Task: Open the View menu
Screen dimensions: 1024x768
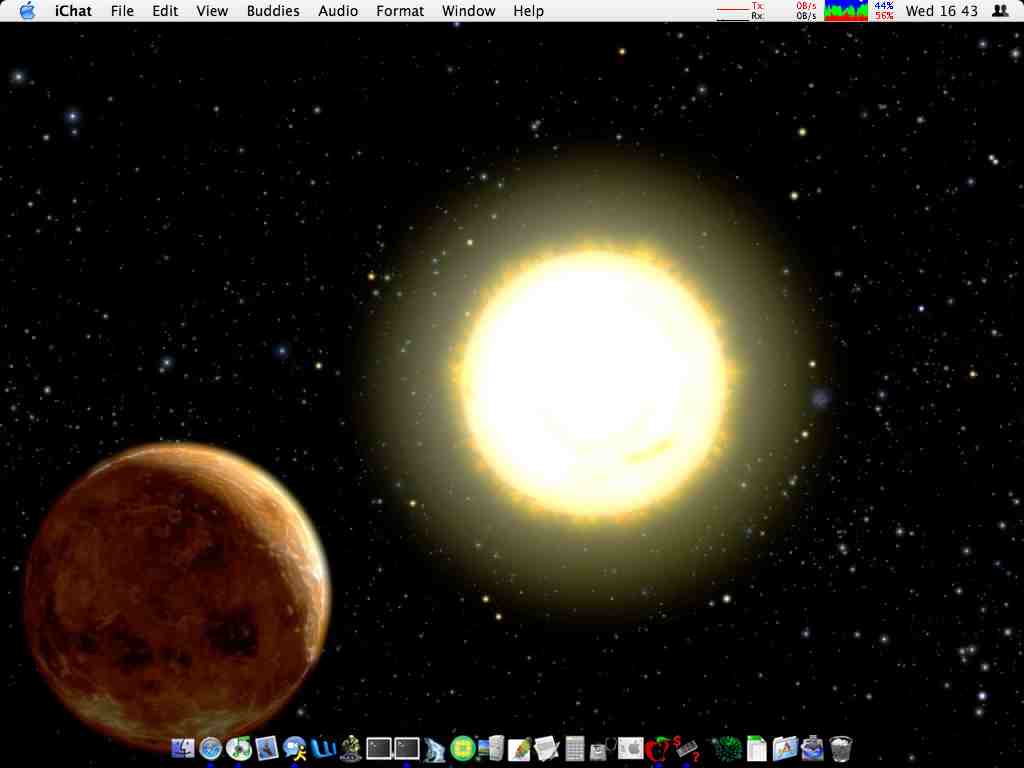Action: pos(212,11)
